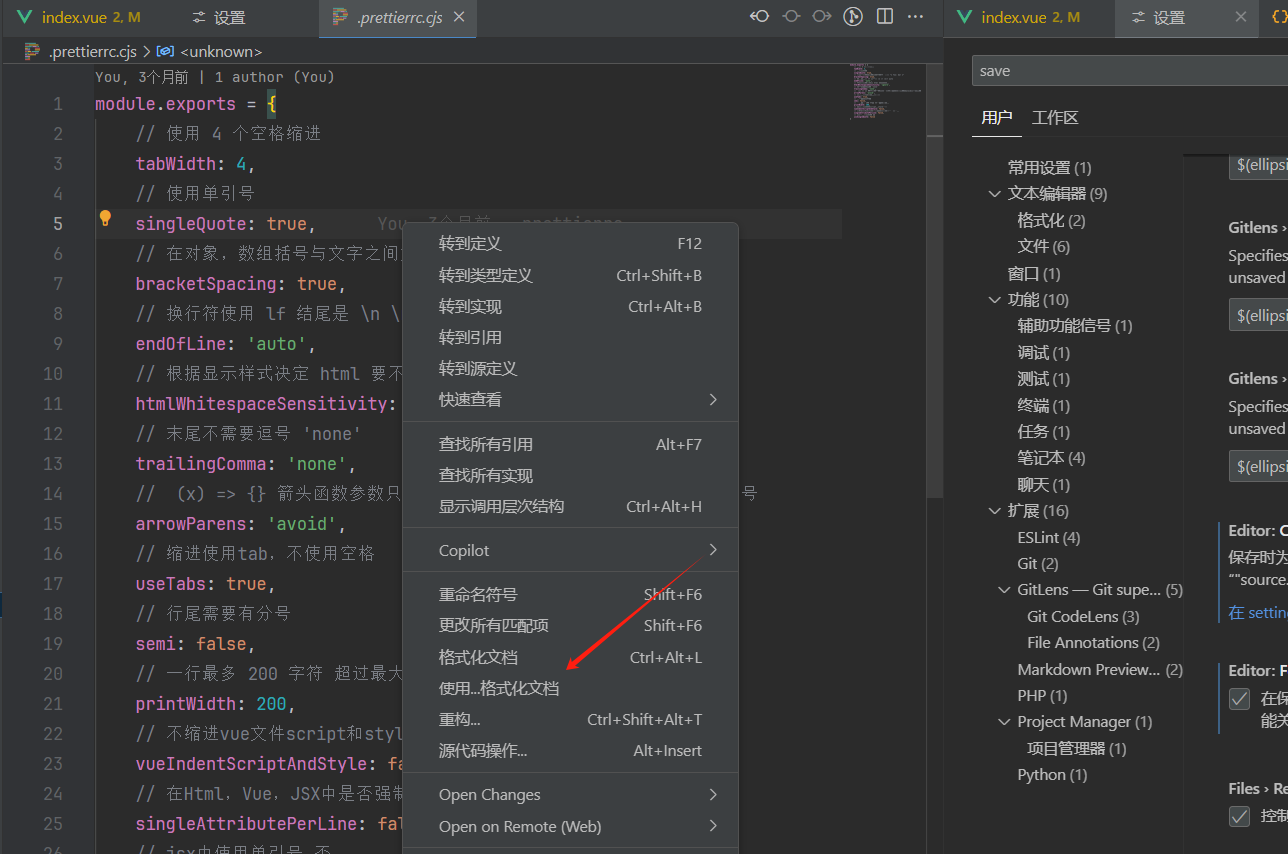Close the right-pane 设置 tab
This screenshot has width=1288, height=854.
pyautogui.click(x=1240, y=17)
